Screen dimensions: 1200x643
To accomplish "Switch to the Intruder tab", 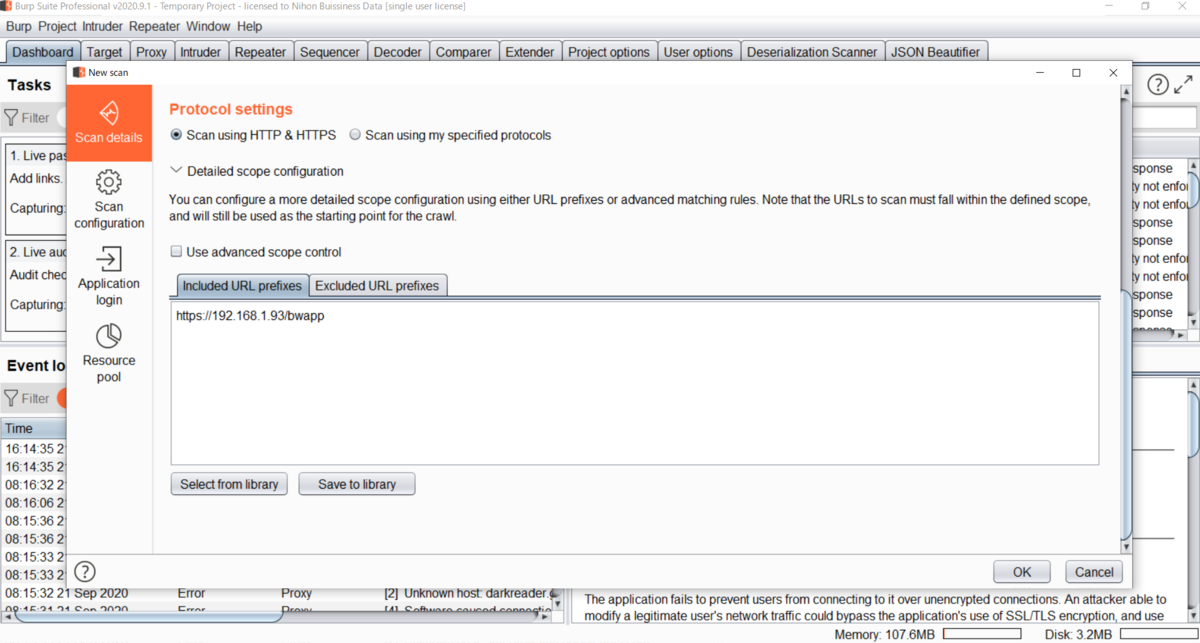I will pyautogui.click(x=201, y=52).
